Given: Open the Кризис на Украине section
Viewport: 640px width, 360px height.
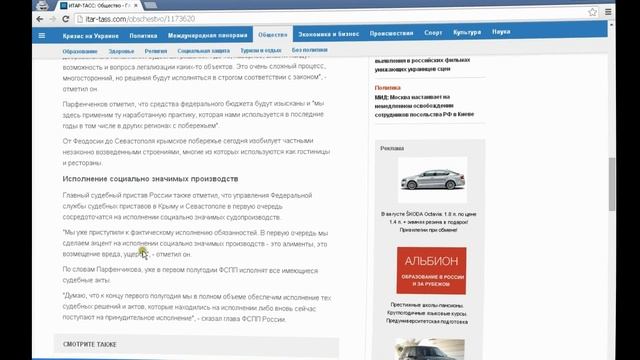Looking at the screenshot, I should click(91, 36).
